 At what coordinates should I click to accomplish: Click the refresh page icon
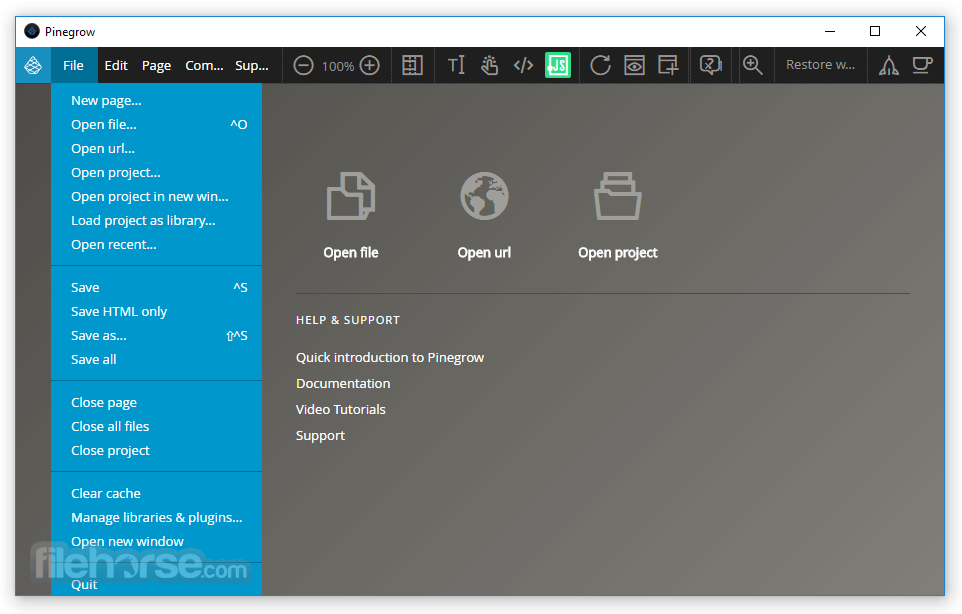pyautogui.click(x=600, y=65)
